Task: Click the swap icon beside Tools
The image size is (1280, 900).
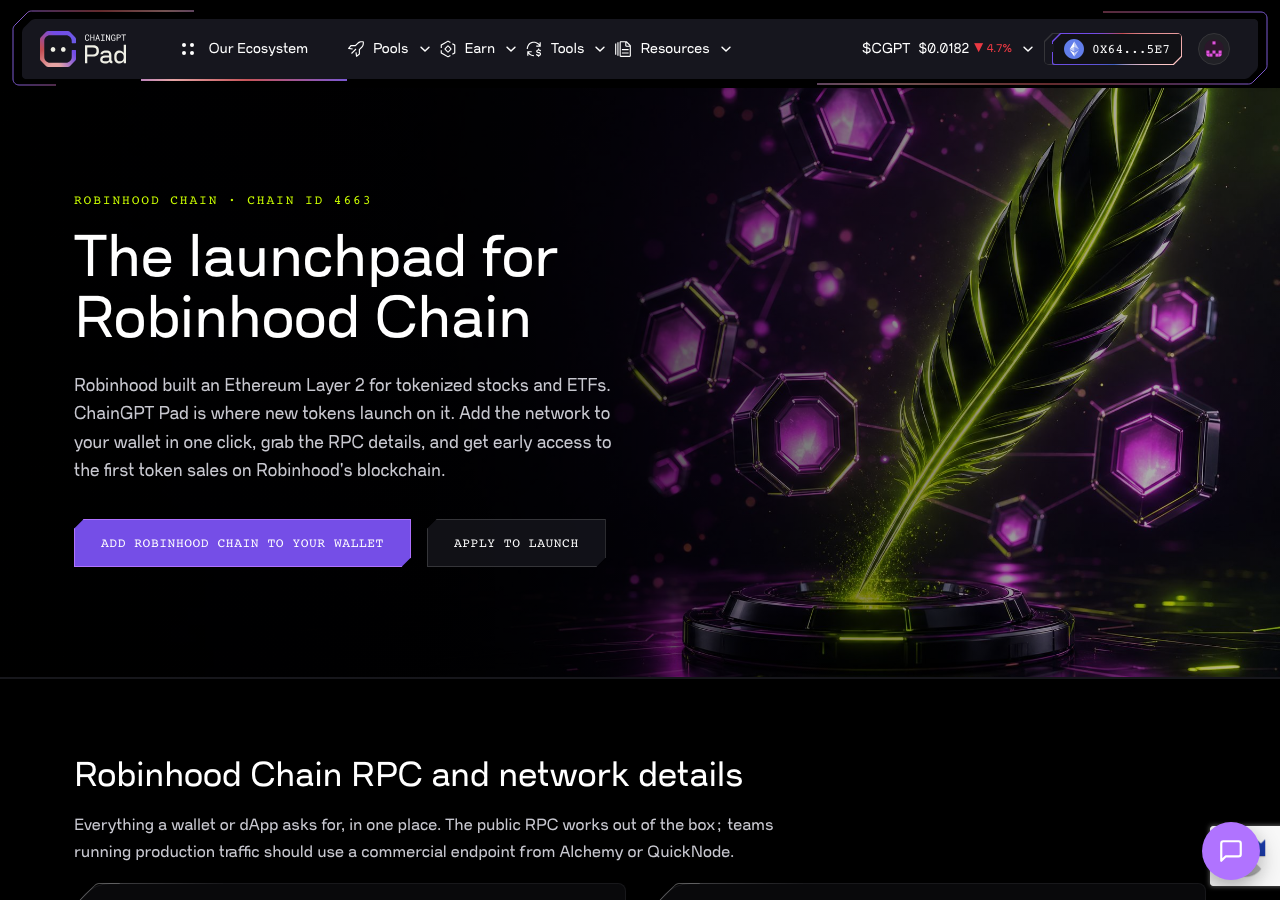Action: pyautogui.click(x=534, y=49)
